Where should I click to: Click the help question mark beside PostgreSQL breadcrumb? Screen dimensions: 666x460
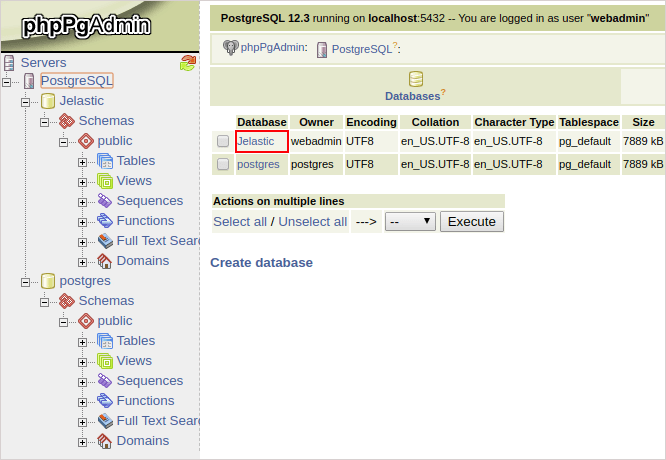click(x=395, y=45)
